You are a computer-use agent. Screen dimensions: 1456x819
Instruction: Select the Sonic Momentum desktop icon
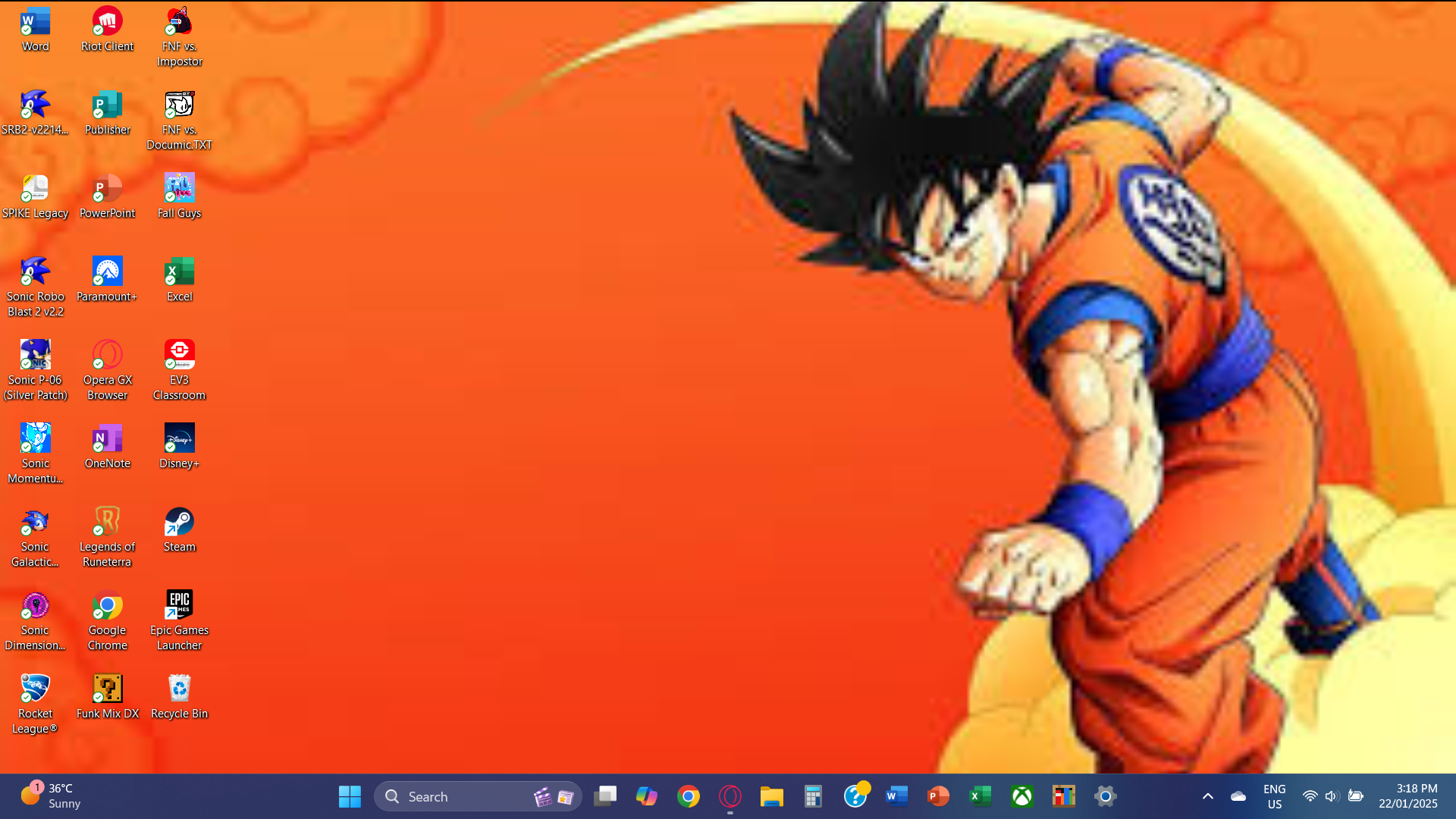[35, 455]
